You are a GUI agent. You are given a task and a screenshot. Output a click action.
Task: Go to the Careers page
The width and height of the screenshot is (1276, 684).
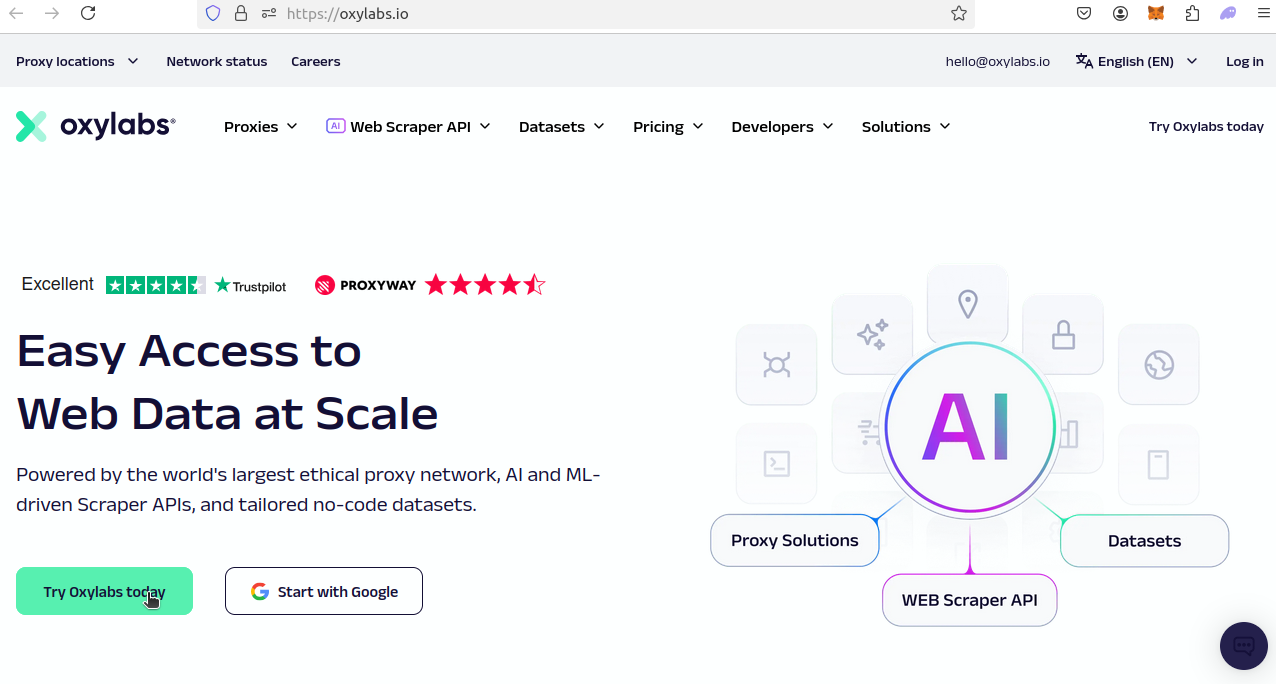pos(316,61)
